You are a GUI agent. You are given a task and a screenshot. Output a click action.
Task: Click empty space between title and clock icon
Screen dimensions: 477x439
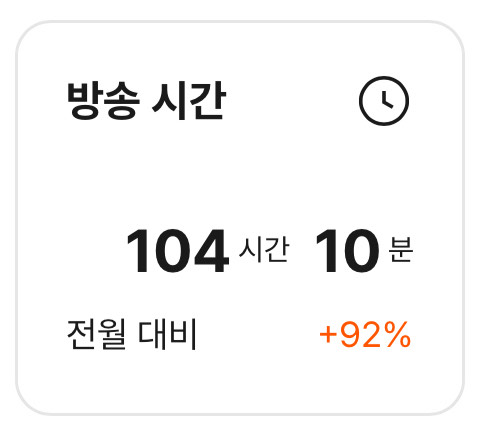coord(293,101)
